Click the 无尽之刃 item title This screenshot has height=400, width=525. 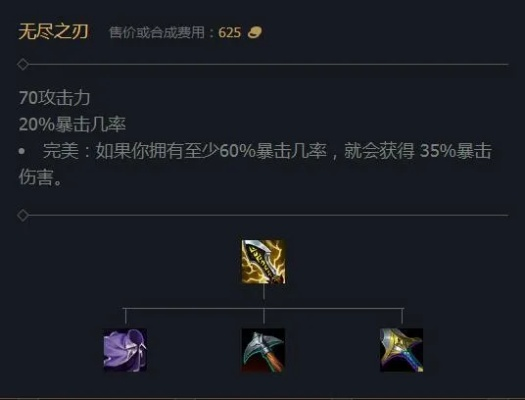click(54, 32)
